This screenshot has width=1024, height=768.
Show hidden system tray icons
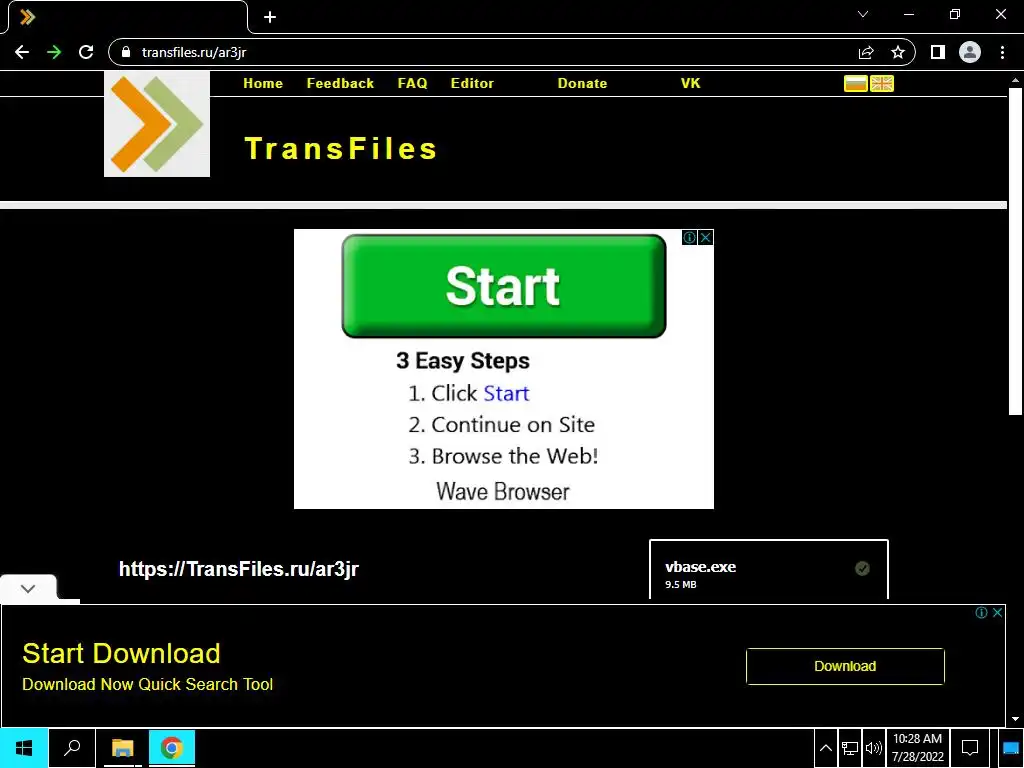point(825,748)
